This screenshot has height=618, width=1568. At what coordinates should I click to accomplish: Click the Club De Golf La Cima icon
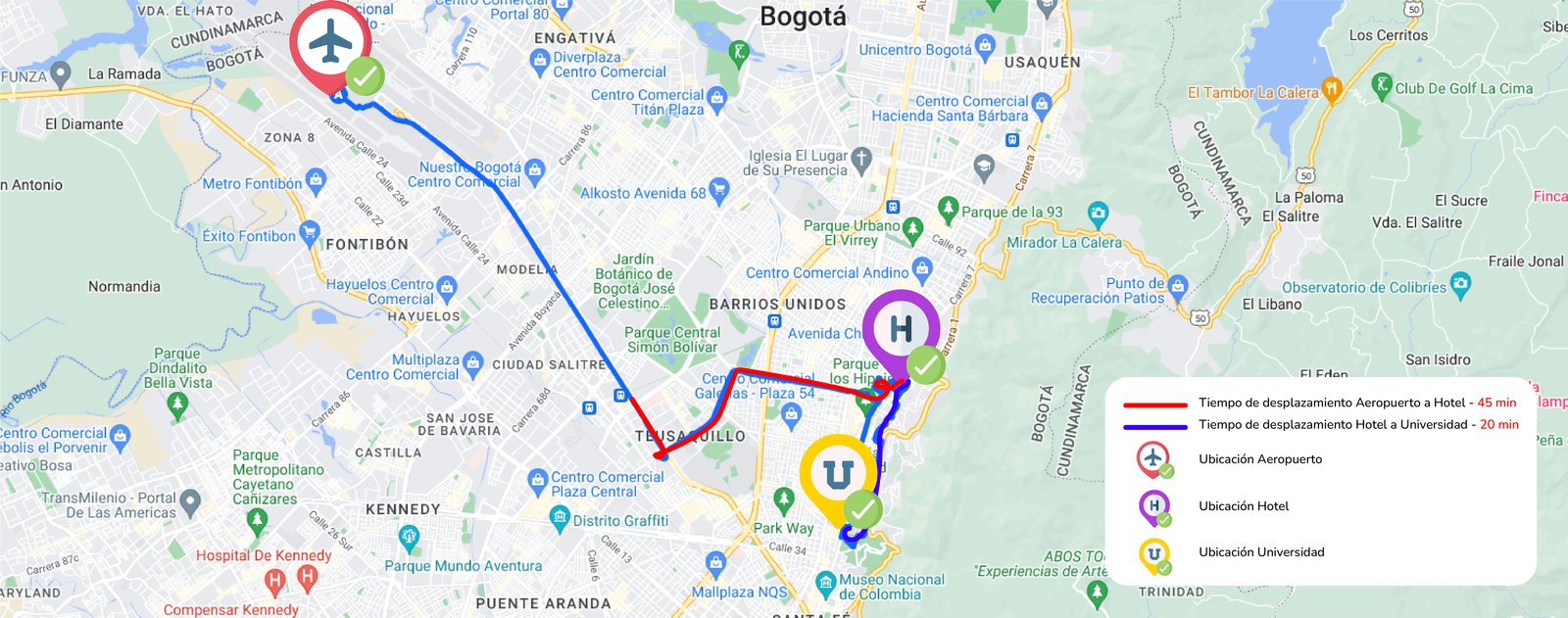[x=1382, y=85]
